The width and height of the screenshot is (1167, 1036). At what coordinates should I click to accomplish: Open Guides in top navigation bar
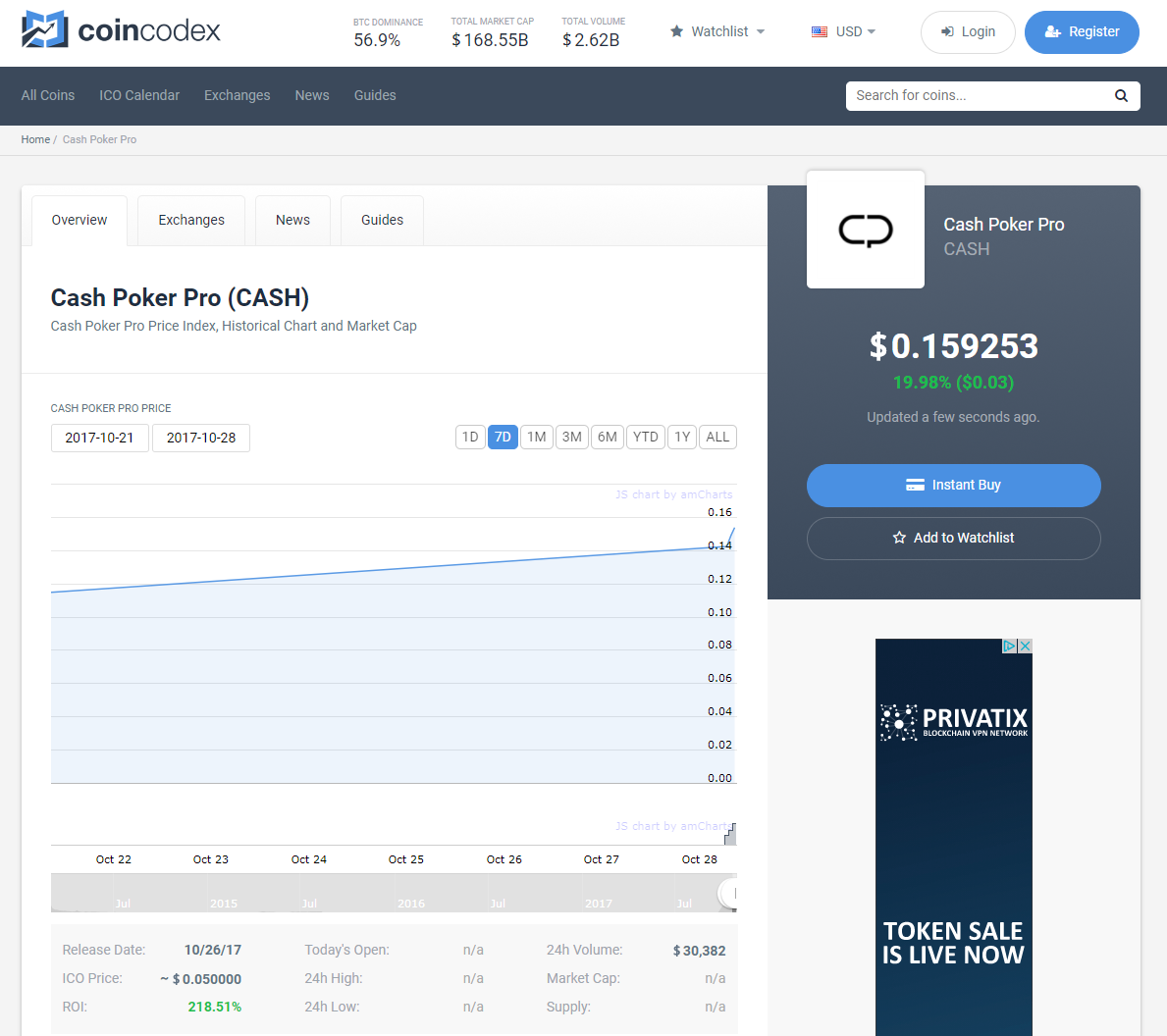pyautogui.click(x=374, y=95)
